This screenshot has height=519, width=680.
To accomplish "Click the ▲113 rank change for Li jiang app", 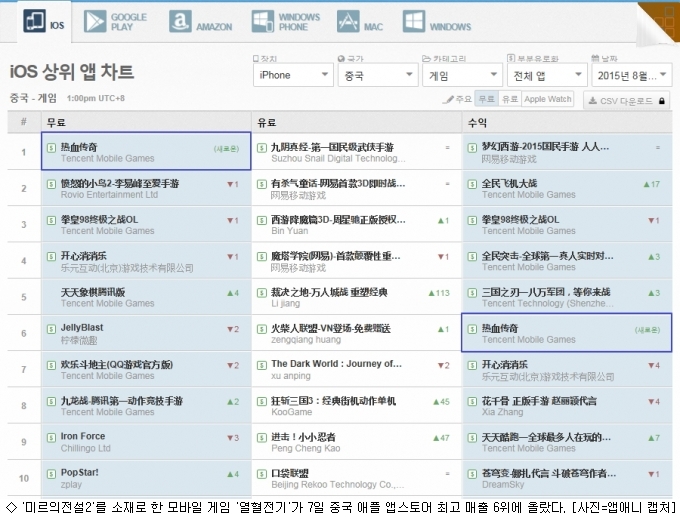I will 439,293.
